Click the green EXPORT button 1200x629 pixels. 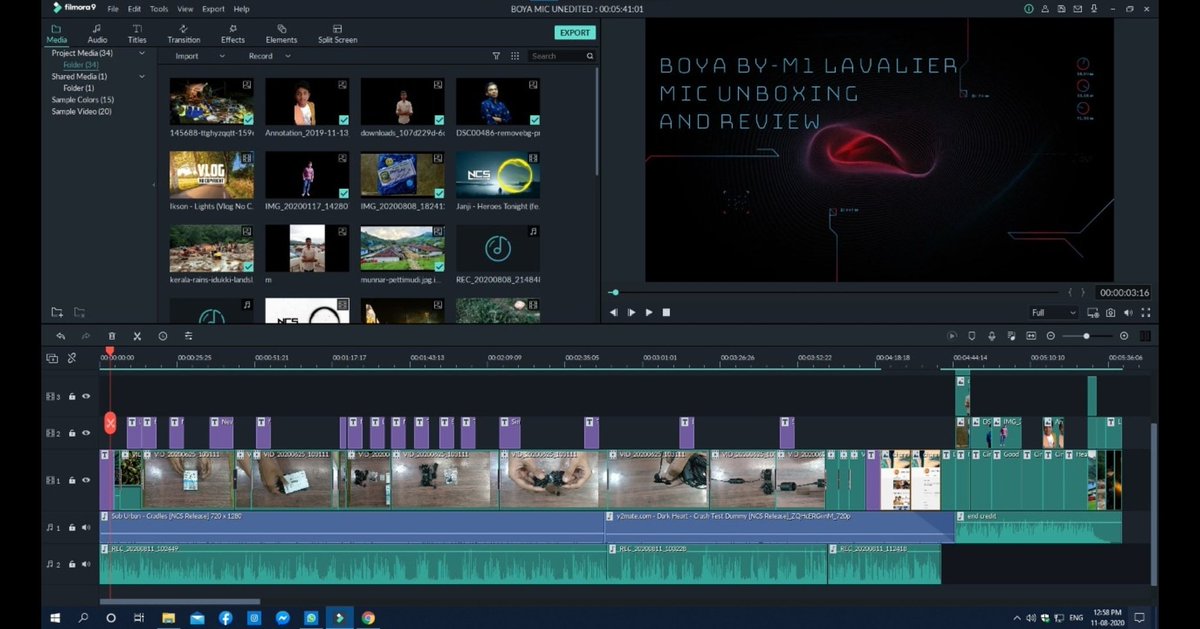coord(574,32)
